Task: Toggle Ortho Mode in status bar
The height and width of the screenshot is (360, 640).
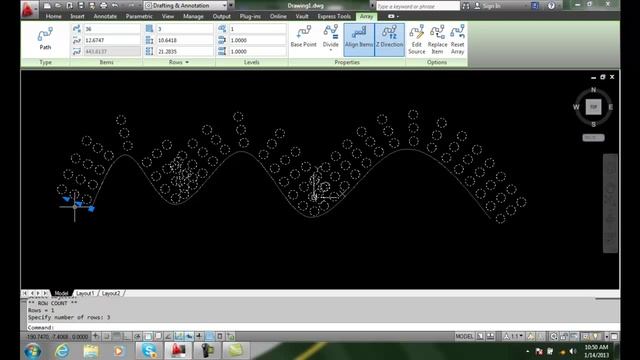Action: [x=127, y=336]
